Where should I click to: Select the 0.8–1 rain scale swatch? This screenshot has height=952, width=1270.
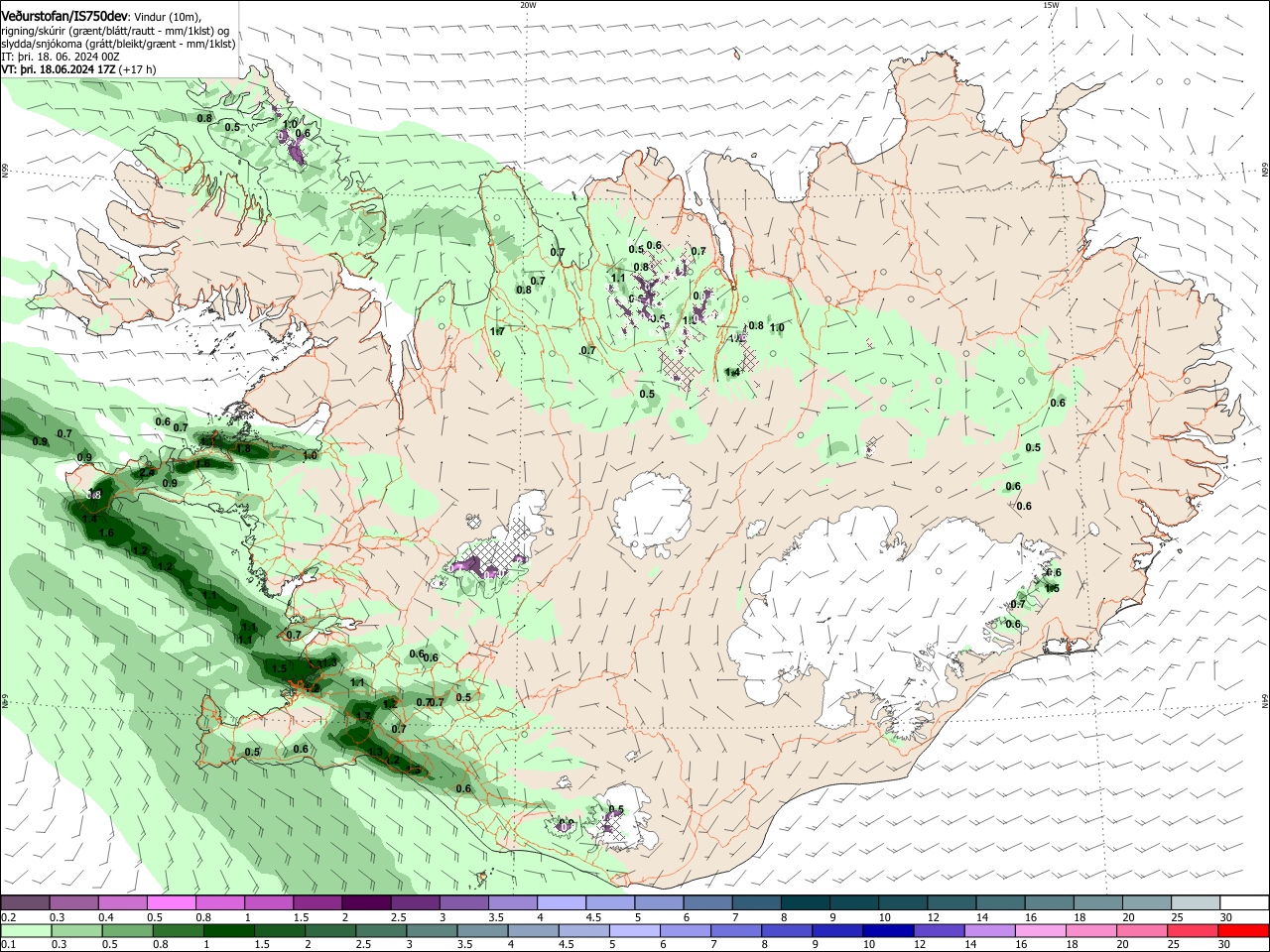coord(178,930)
